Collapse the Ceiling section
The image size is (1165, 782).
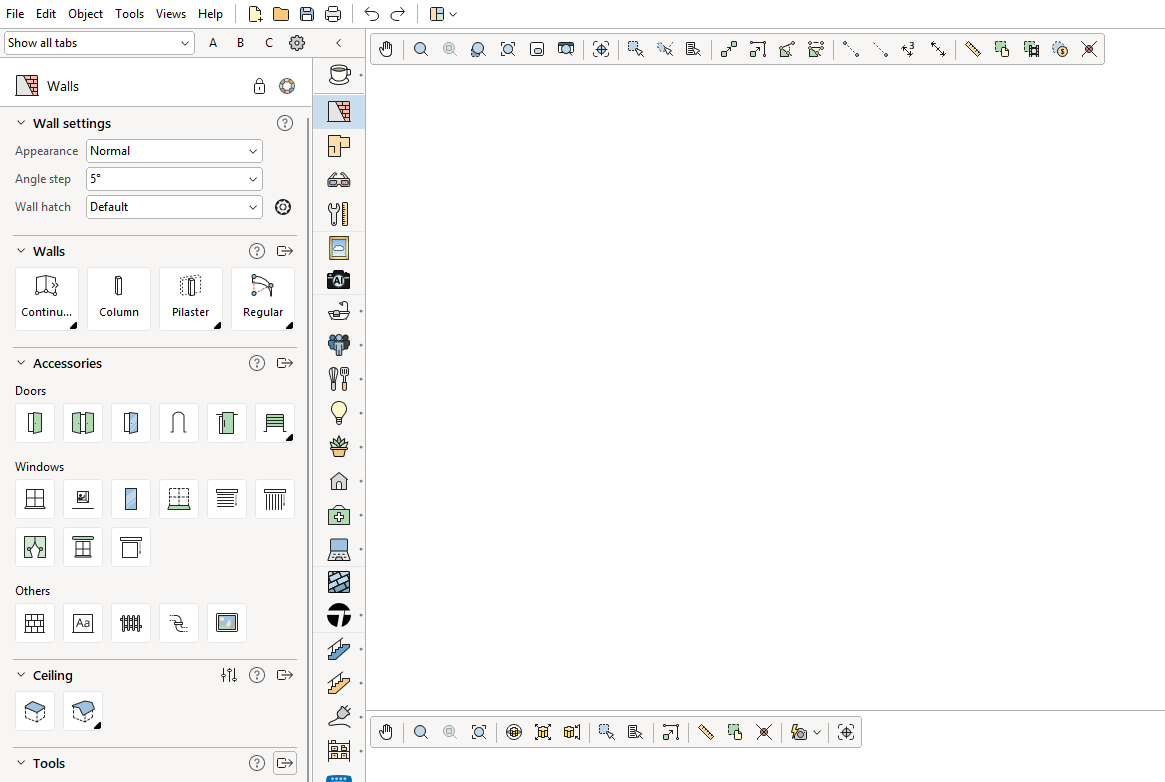21,675
